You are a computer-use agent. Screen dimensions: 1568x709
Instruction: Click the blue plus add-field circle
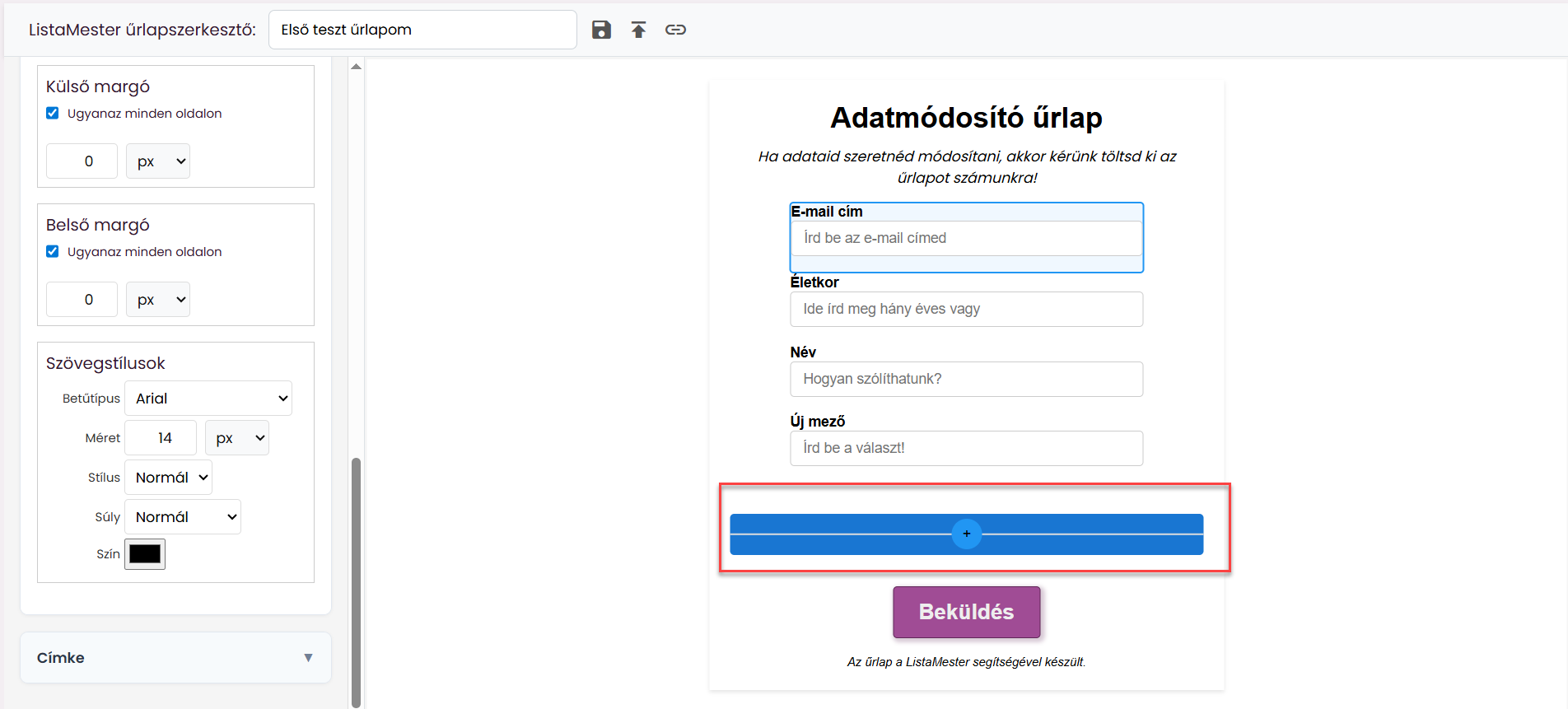click(x=966, y=534)
